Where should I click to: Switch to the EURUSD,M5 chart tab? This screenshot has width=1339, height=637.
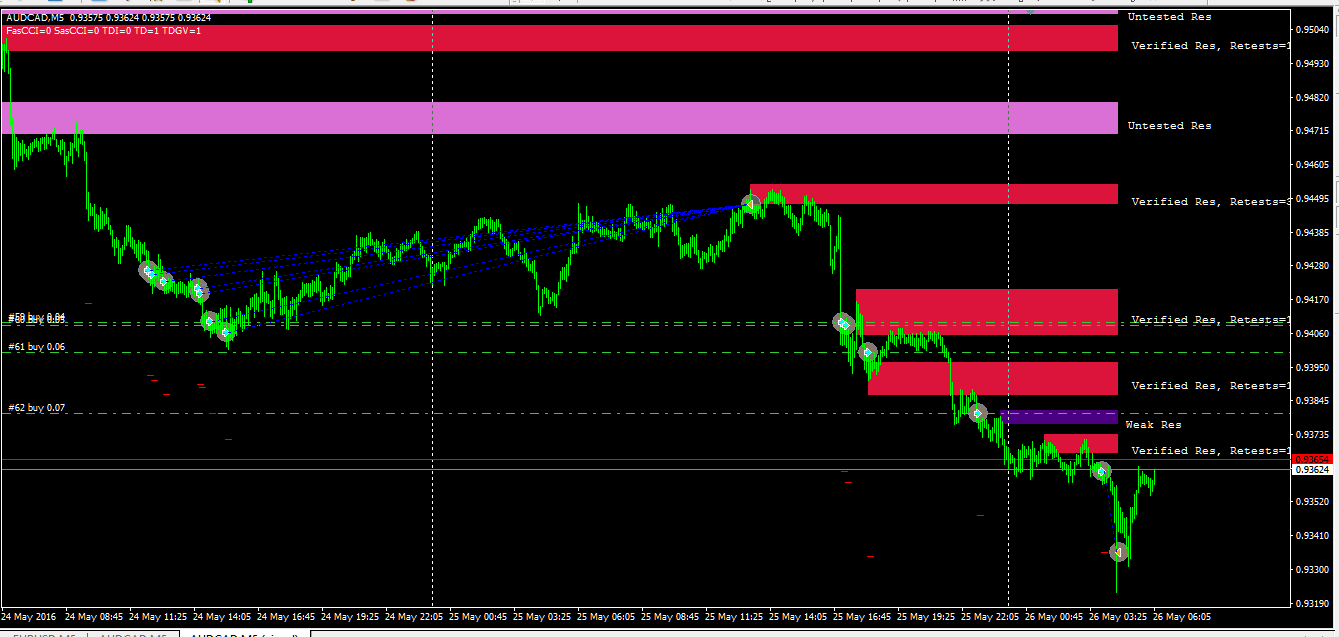[x=43, y=634]
